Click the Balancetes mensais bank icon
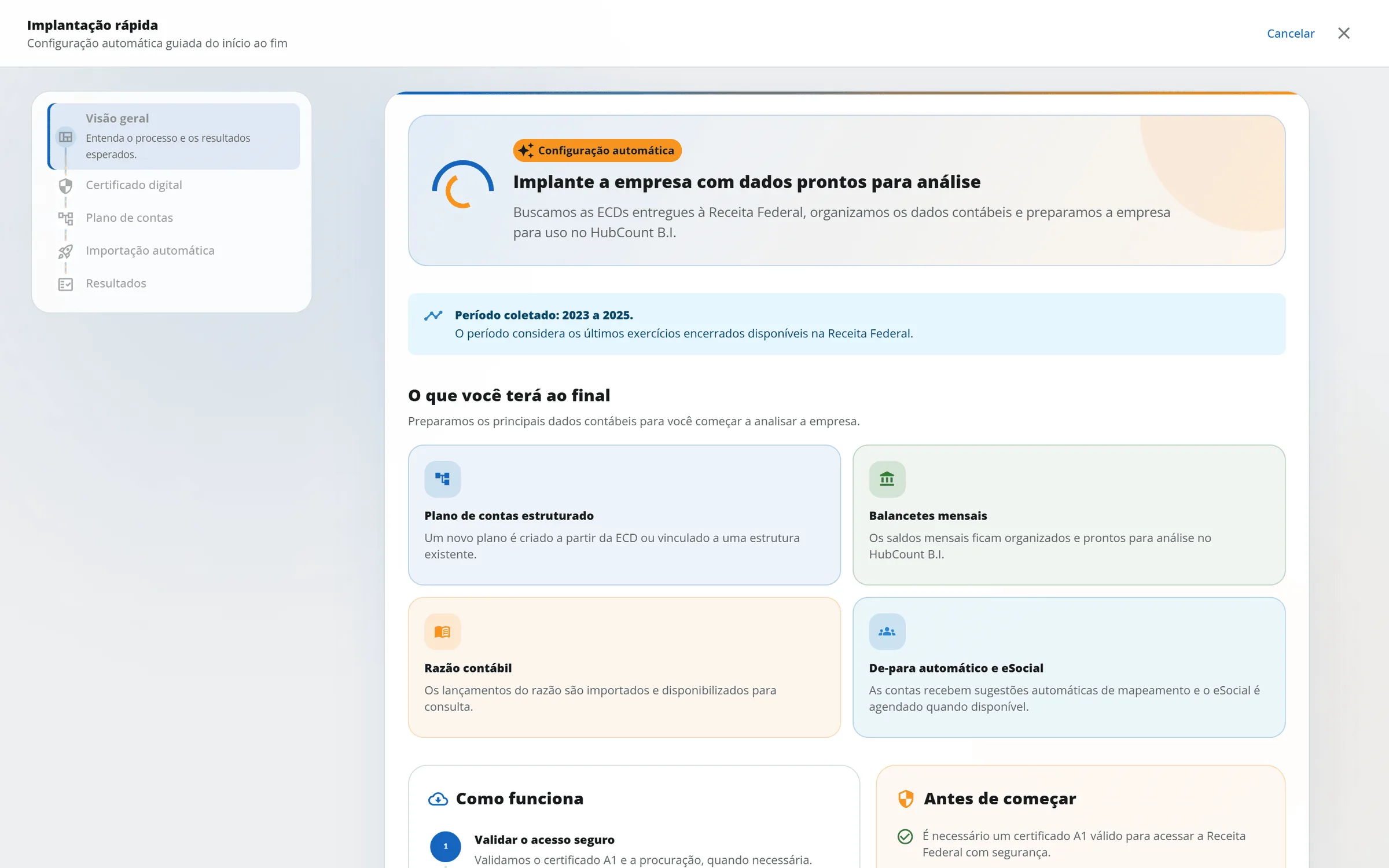Screen dimensions: 1389x868 [887, 479]
